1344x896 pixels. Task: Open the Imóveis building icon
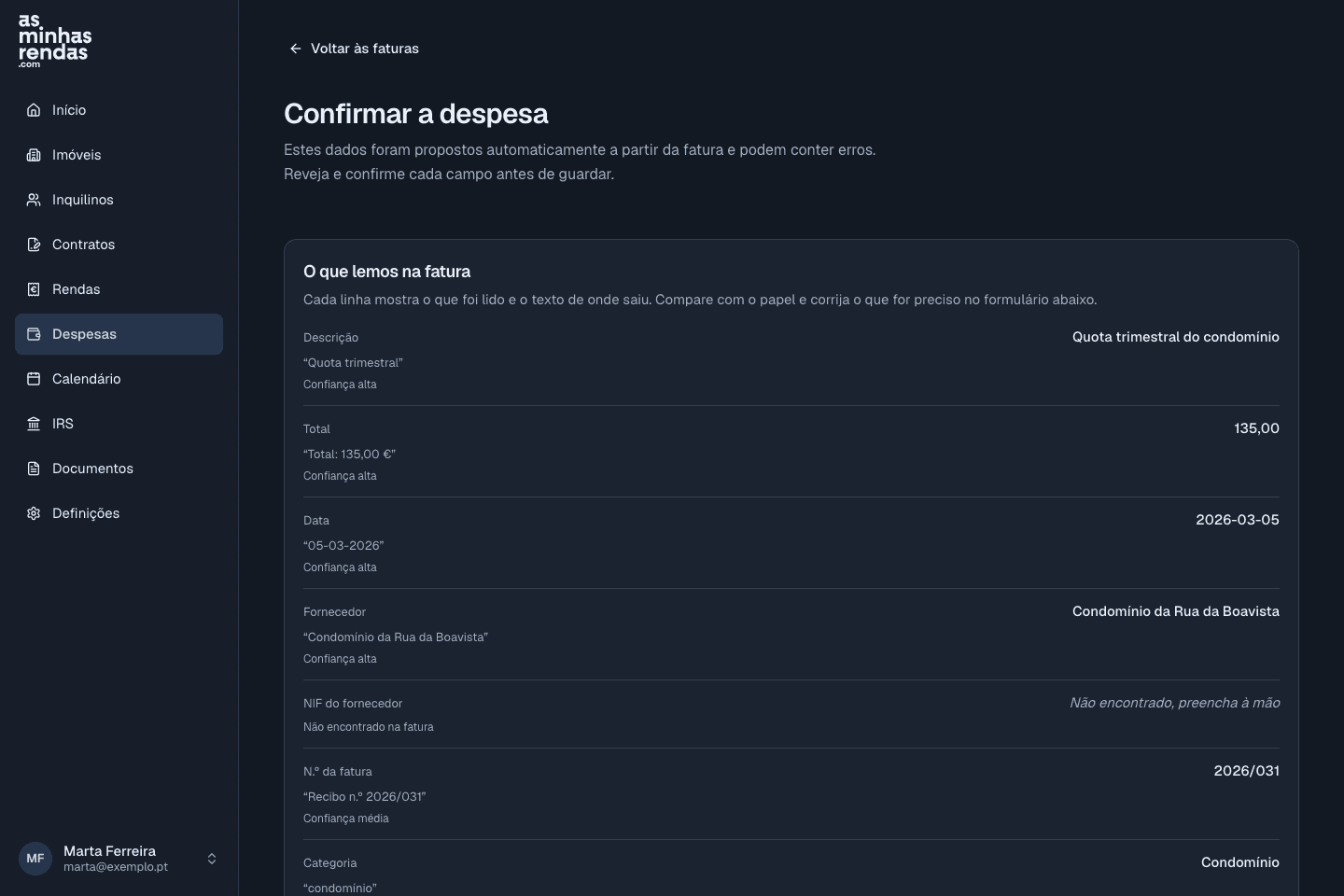(34, 155)
